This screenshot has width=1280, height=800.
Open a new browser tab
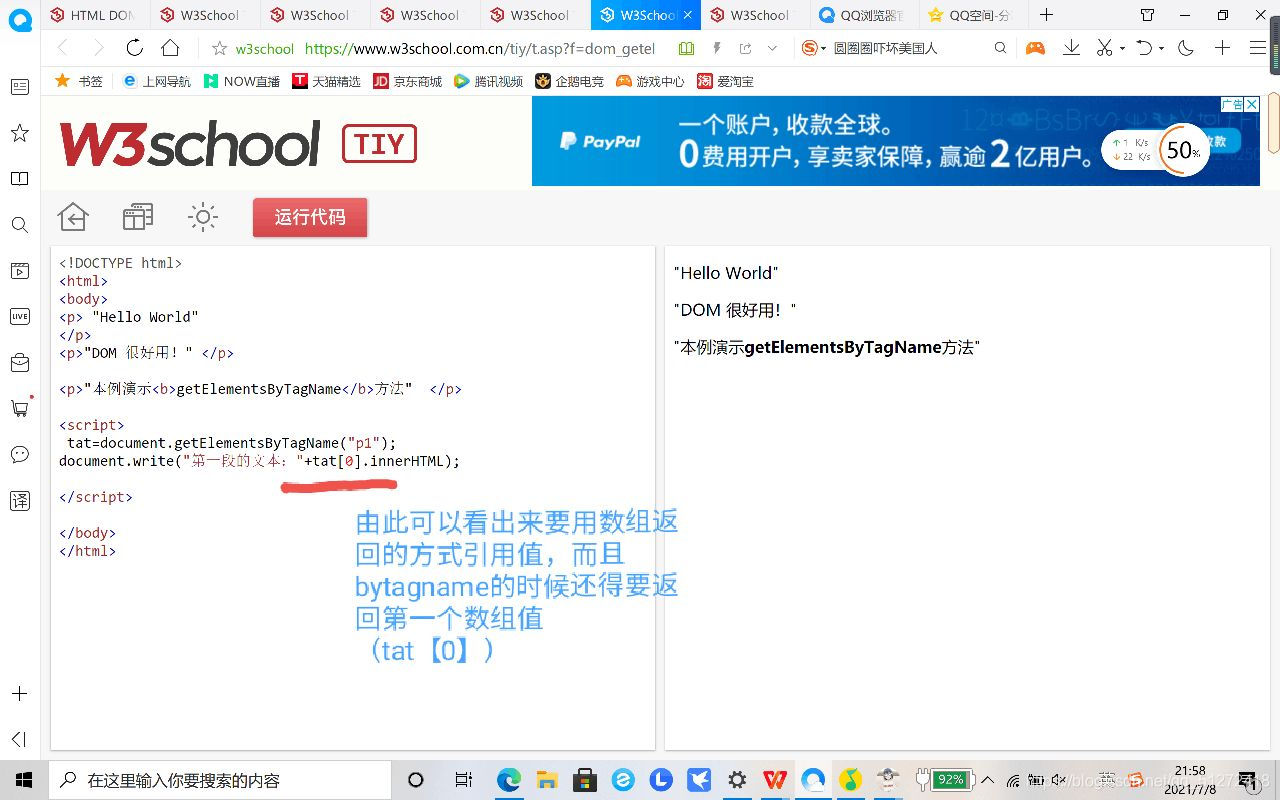[1046, 15]
